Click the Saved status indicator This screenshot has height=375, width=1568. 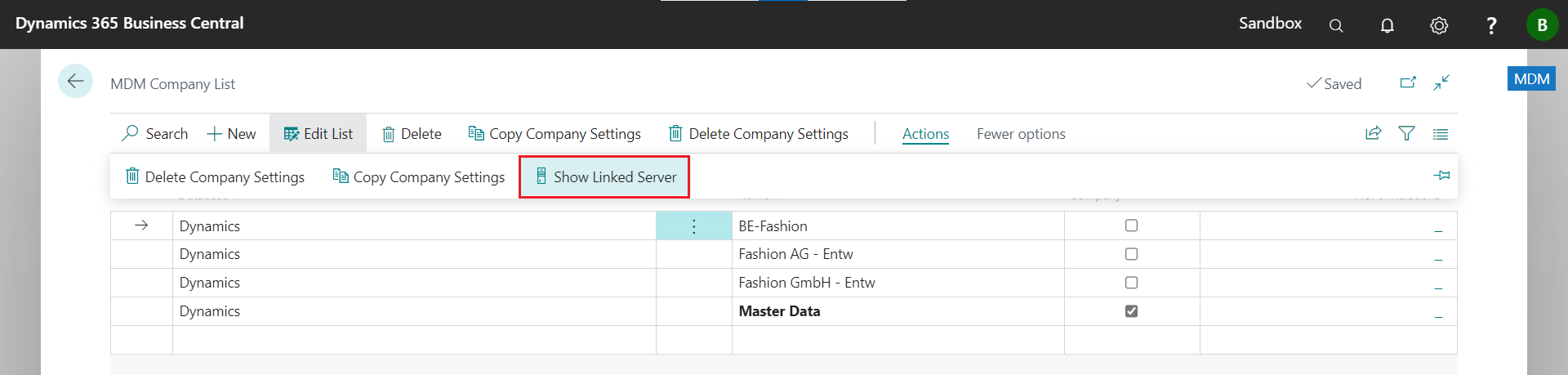click(1334, 83)
